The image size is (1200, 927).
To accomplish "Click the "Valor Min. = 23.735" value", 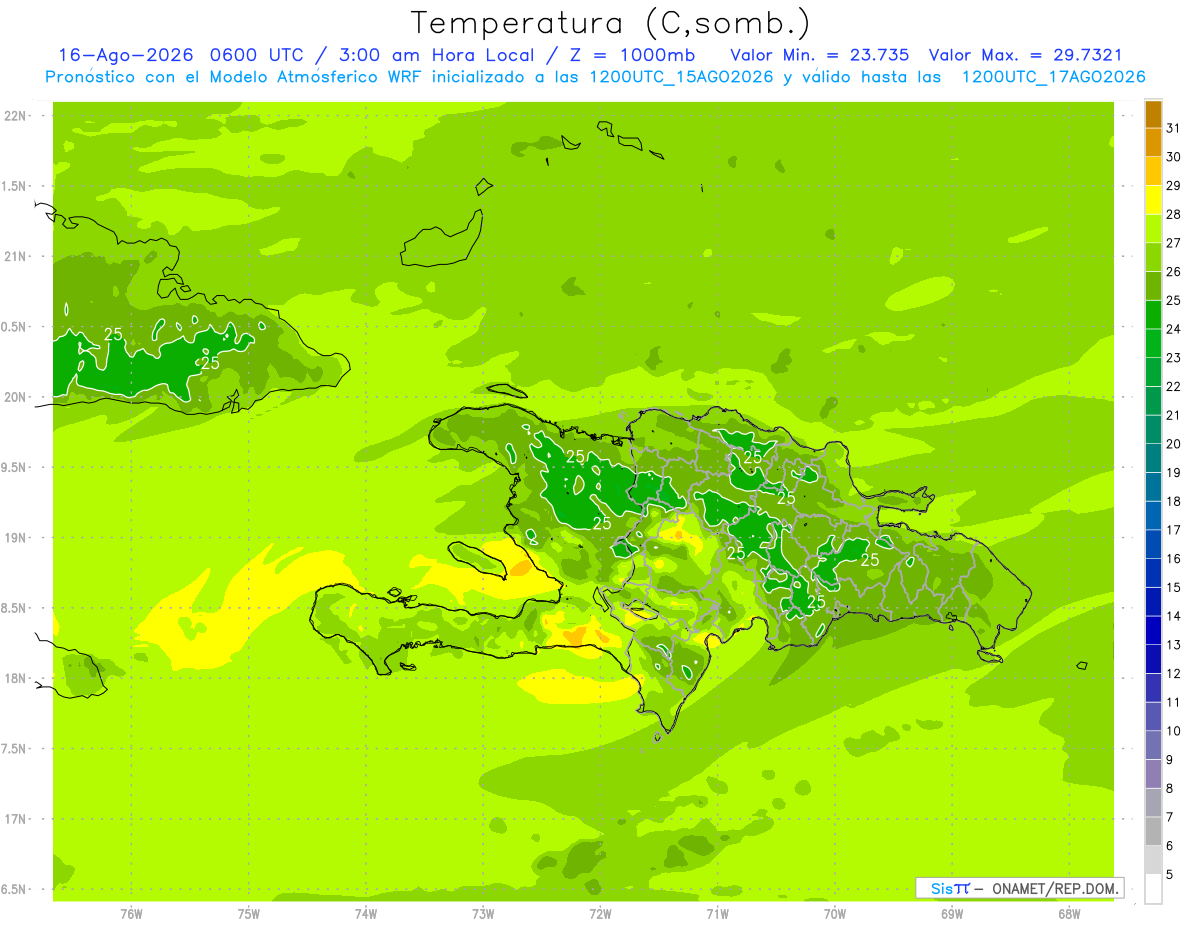I will (x=820, y=55).
